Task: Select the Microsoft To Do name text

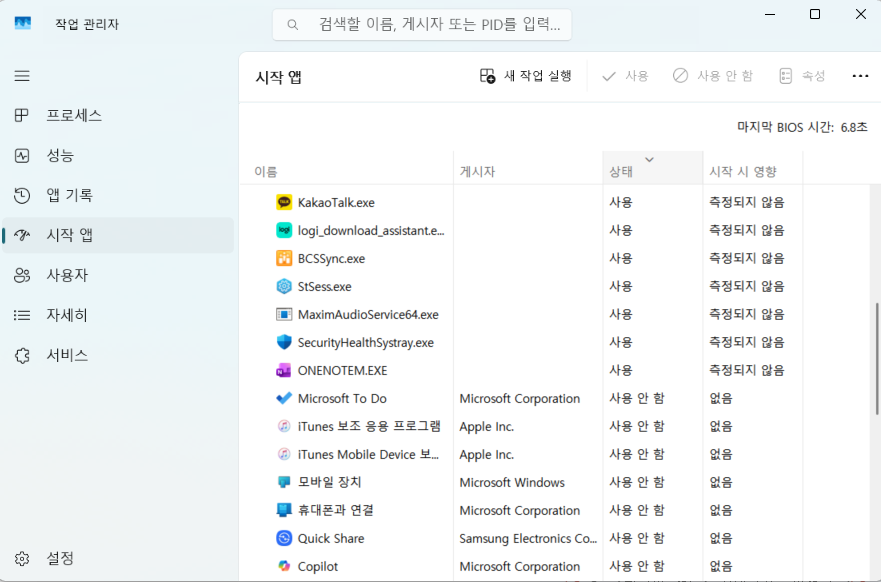Action: pyautogui.click(x=342, y=399)
